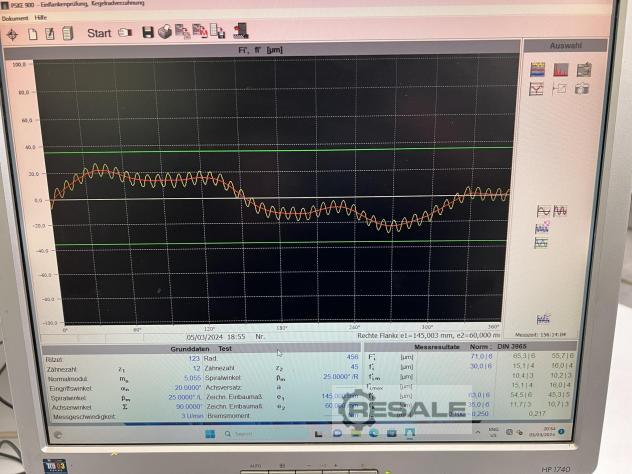Click the Windows Start button on taskbar

click(210, 433)
